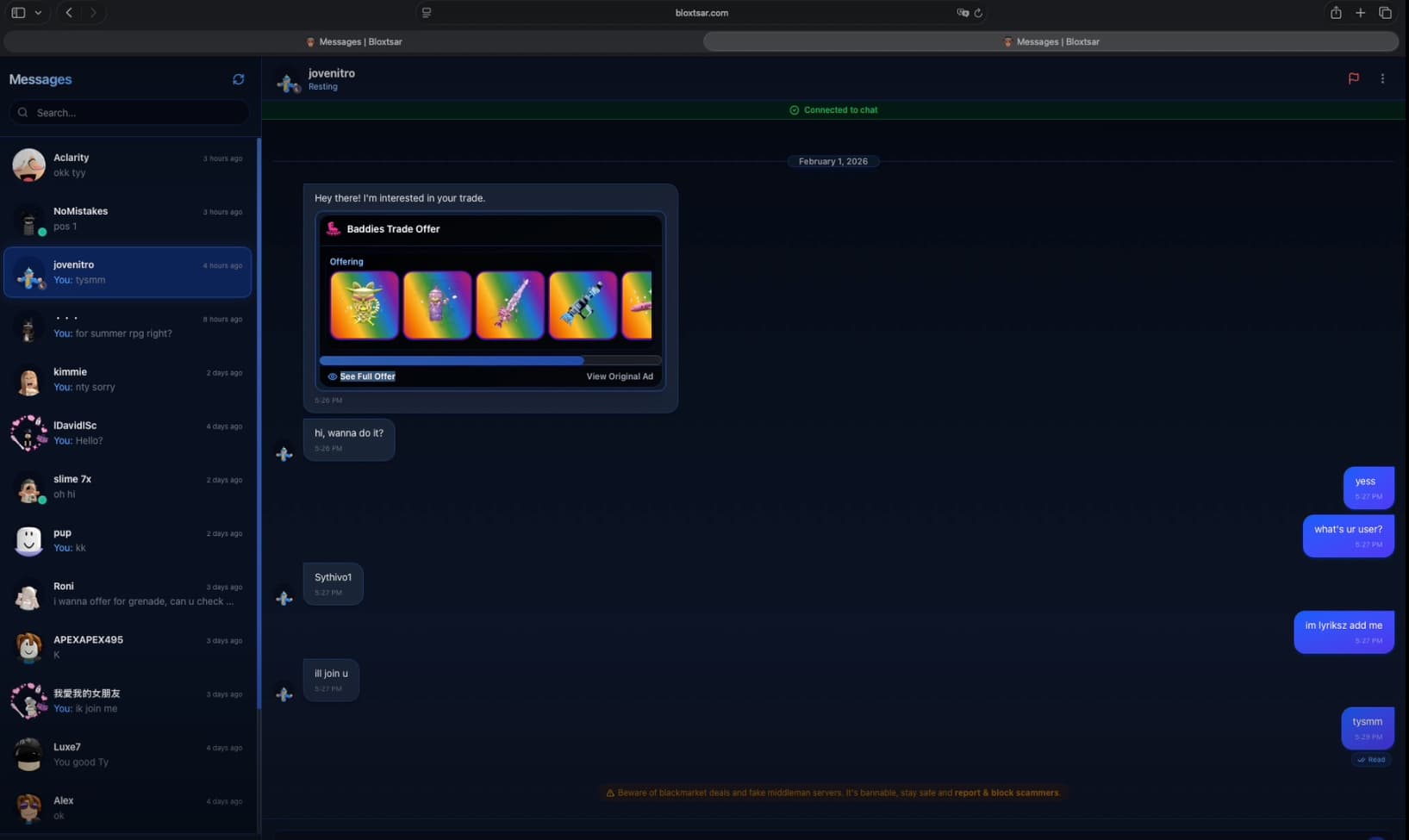This screenshot has width=1409, height=840.
Task: Show tab overview icon
Action: click(1385, 13)
